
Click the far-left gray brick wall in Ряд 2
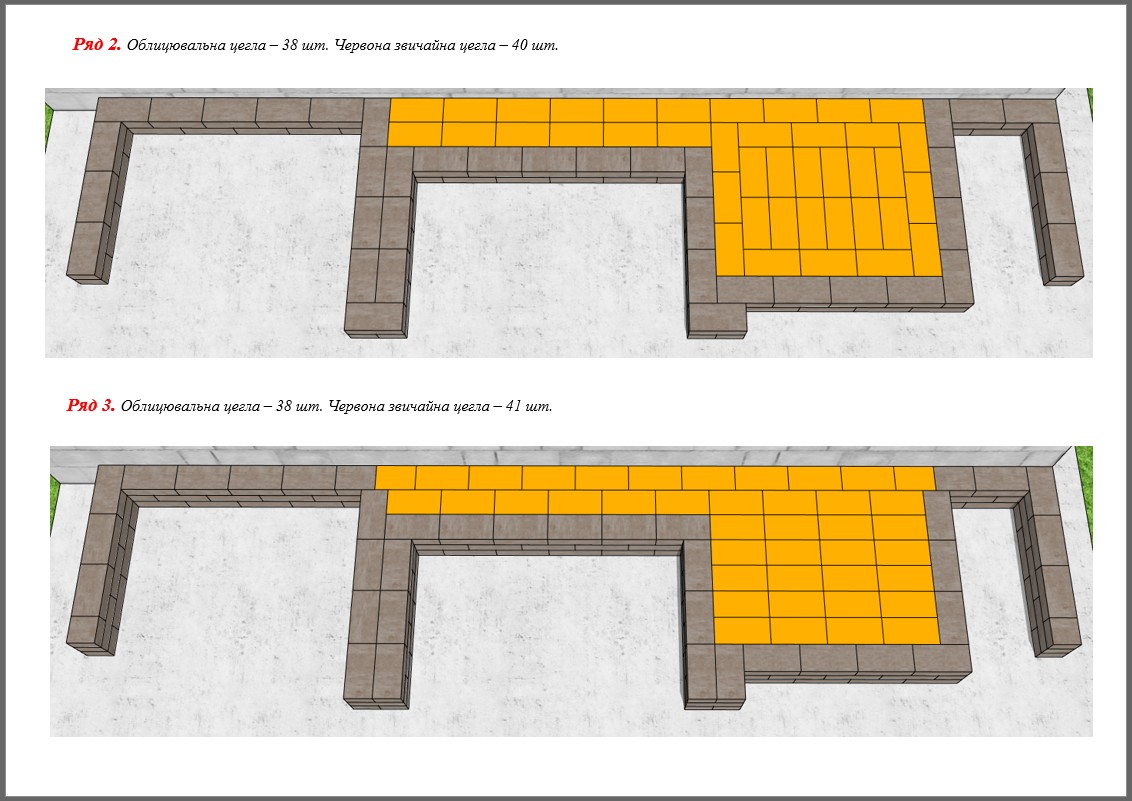(100, 213)
